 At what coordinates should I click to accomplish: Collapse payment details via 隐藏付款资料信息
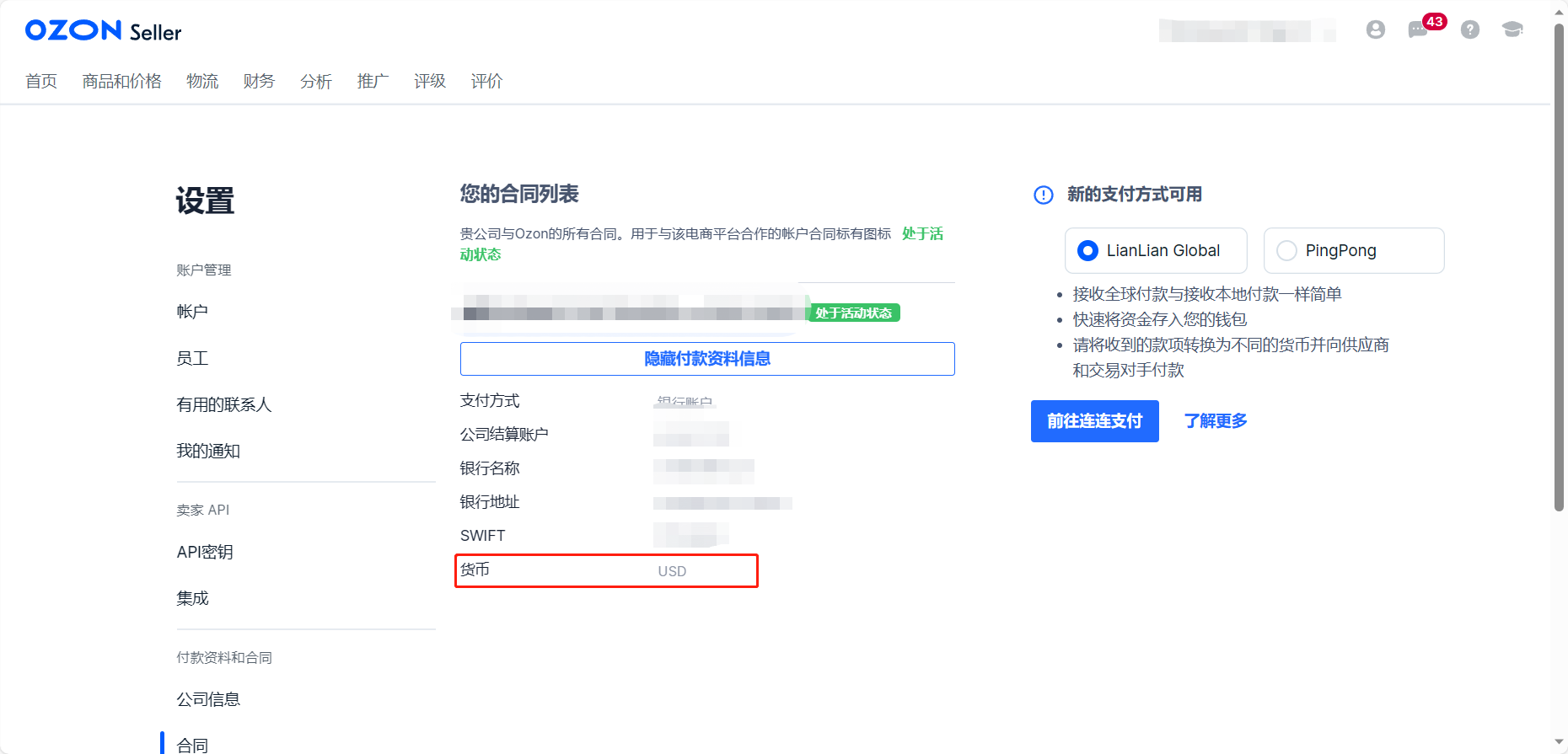point(706,359)
